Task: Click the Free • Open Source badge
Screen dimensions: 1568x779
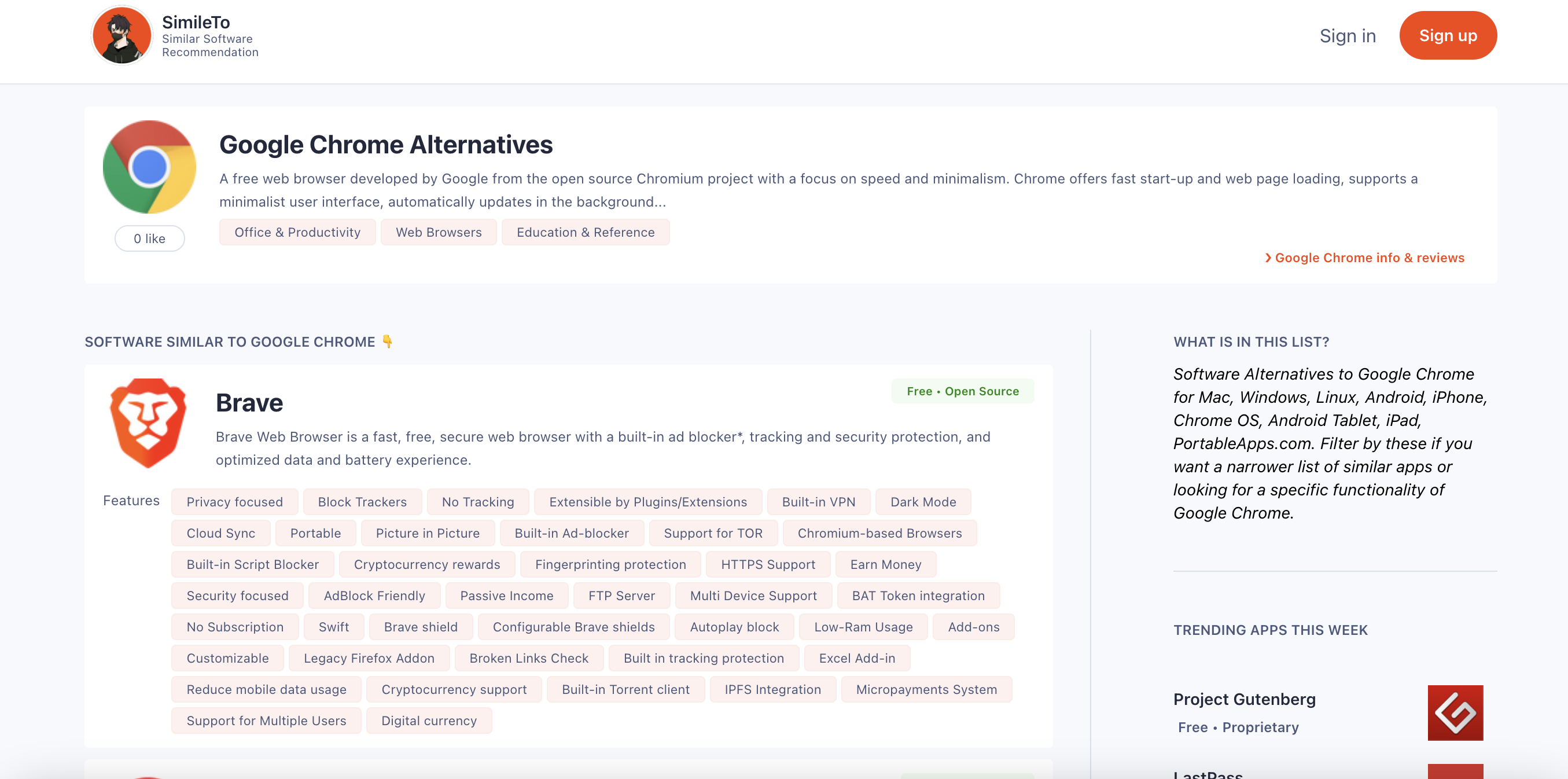Action: [x=962, y=391]
